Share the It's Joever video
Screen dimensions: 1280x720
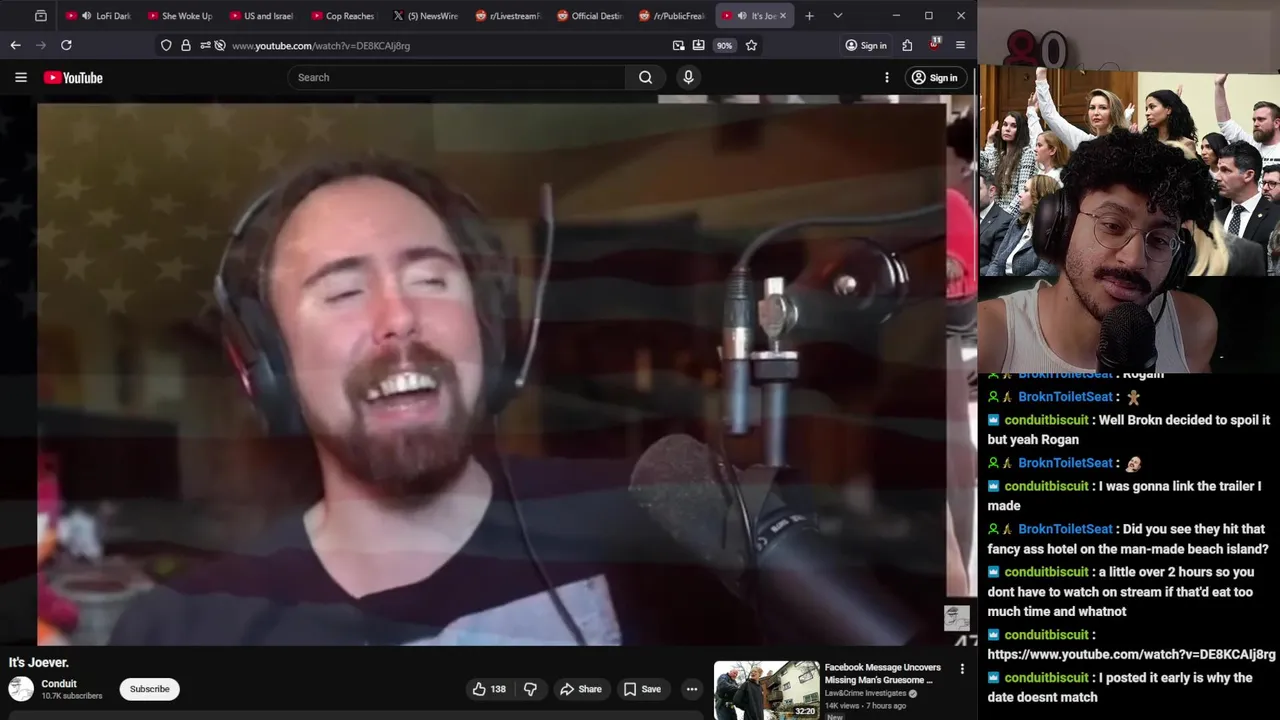click(x=581, y=689)
